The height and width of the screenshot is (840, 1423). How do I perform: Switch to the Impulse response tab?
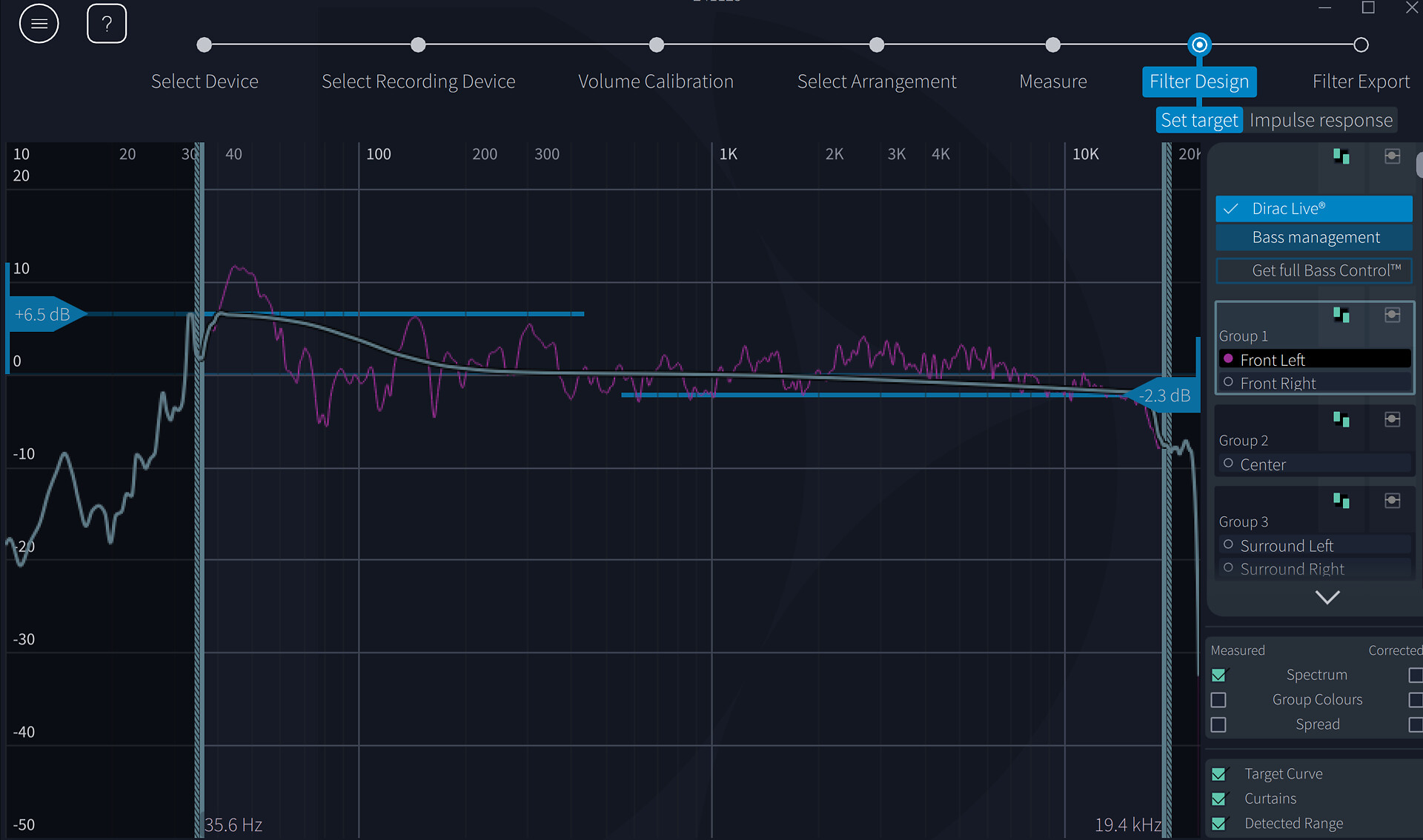click(x=1321, y=120)
